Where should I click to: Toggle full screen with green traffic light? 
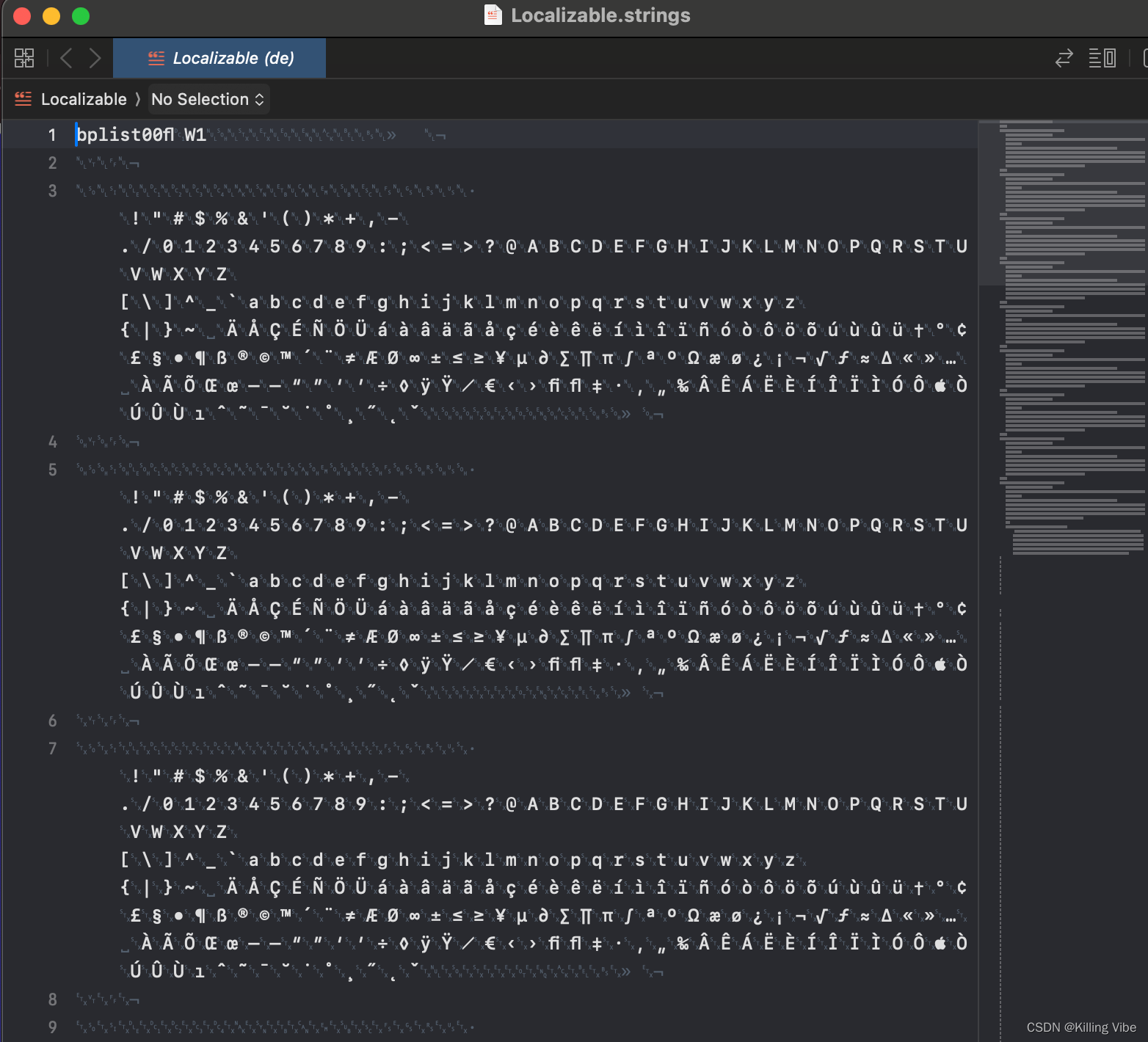pos(81,15)
